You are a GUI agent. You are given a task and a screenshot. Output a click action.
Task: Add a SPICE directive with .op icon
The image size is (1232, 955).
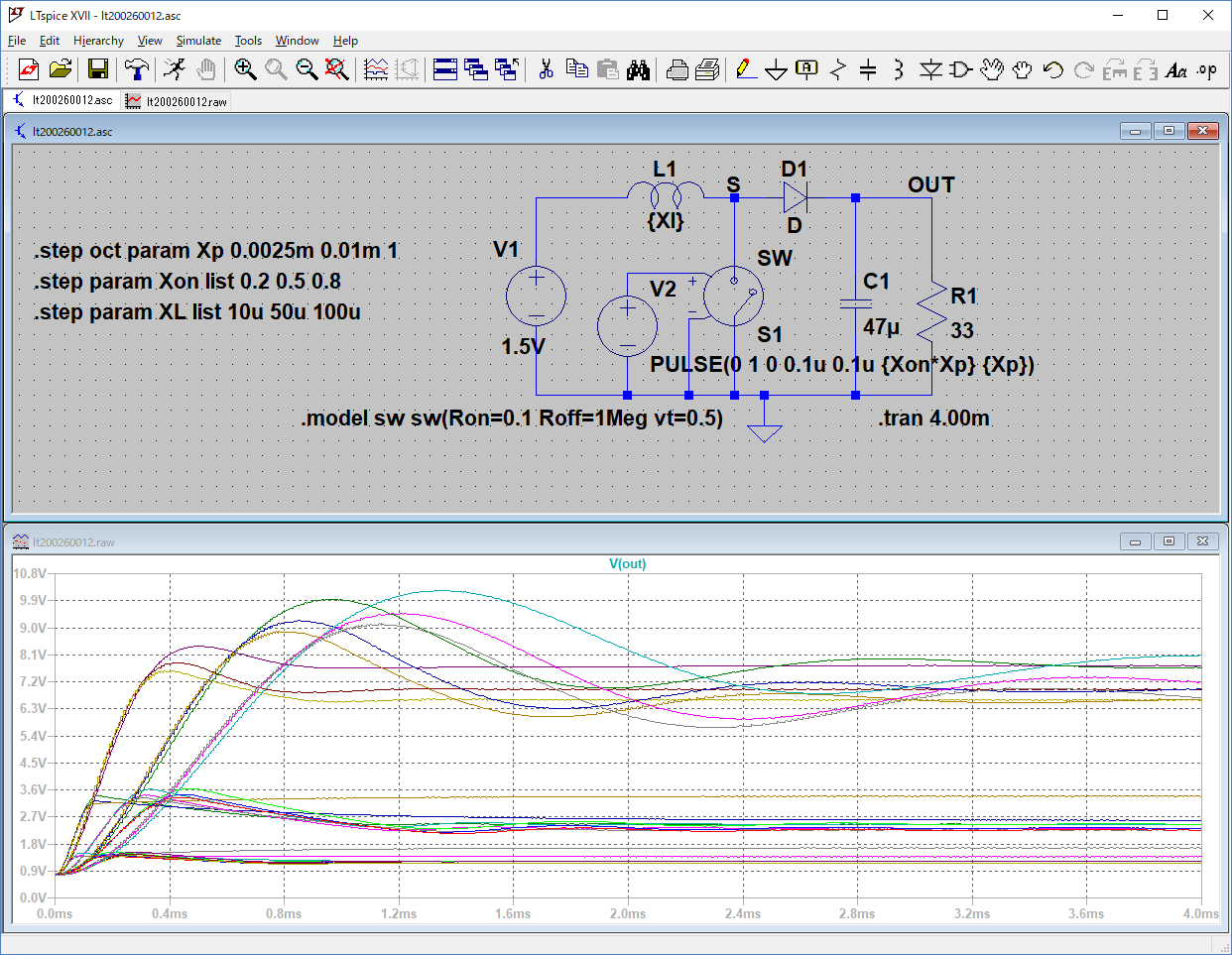[x=1206, y=69]
